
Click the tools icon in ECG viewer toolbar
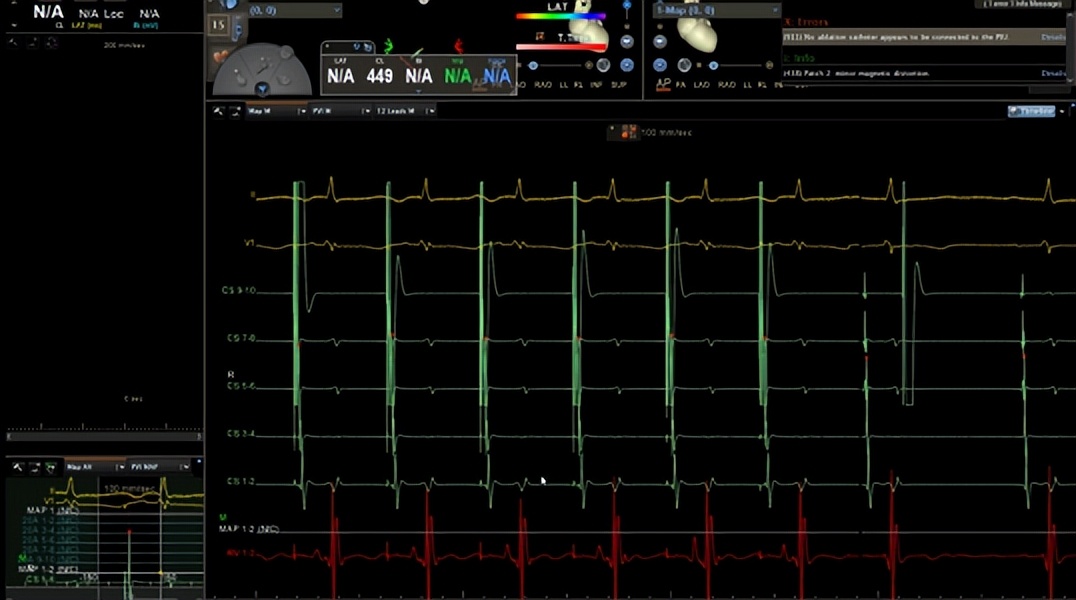click(218, 111)
